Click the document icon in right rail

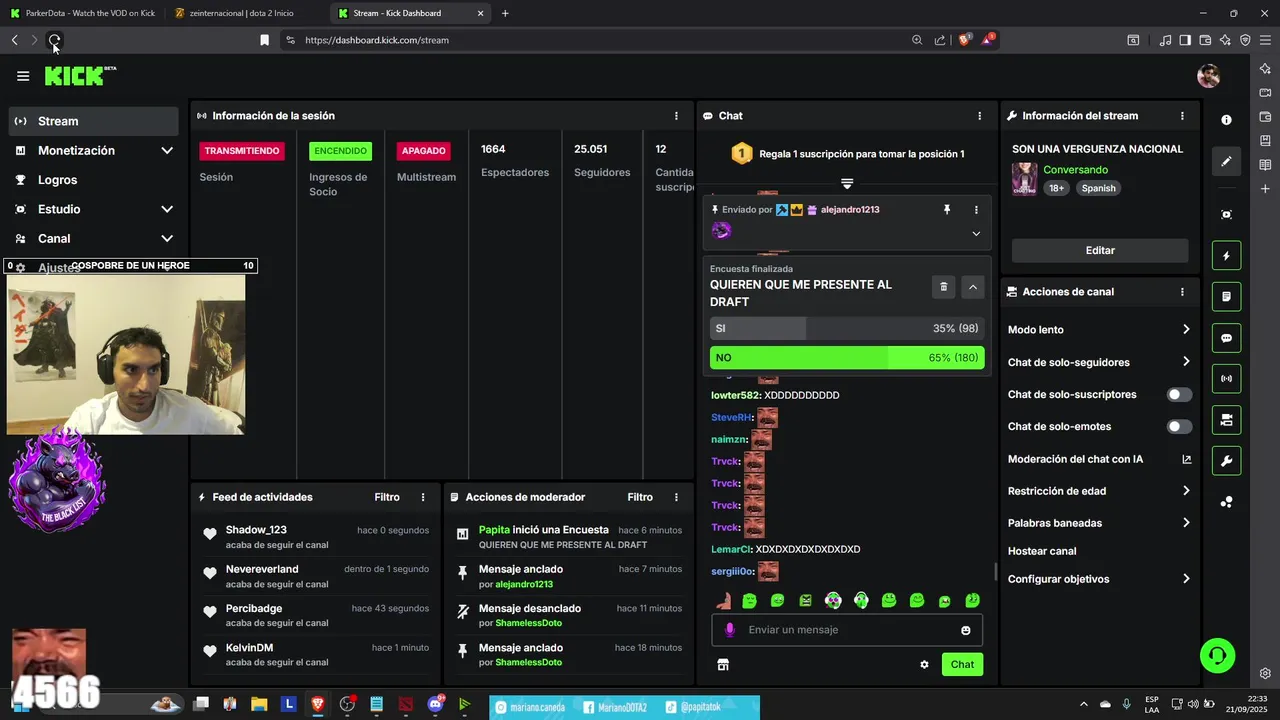[1226, 297]
